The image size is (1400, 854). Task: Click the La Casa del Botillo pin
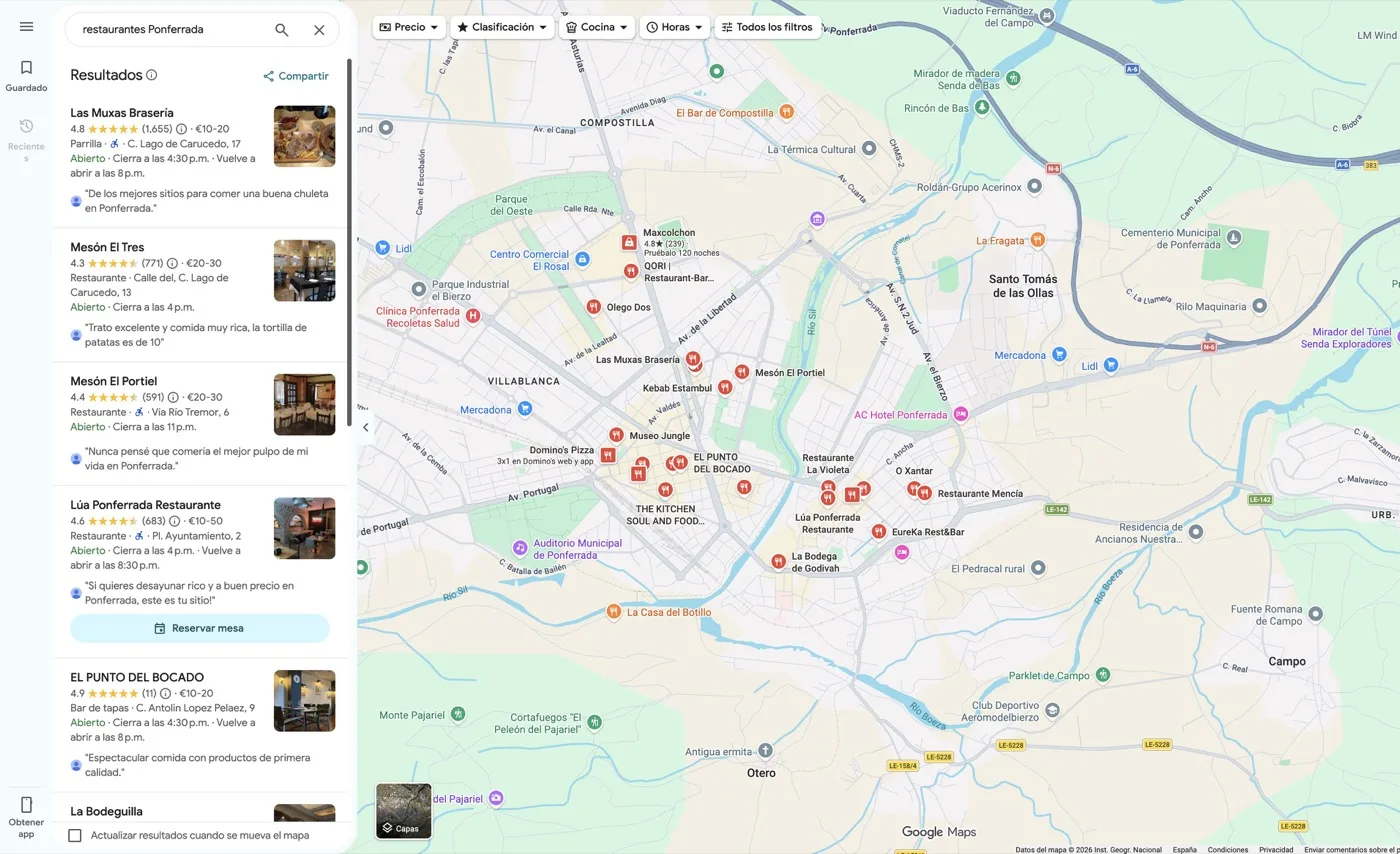(x=614, y=611)
